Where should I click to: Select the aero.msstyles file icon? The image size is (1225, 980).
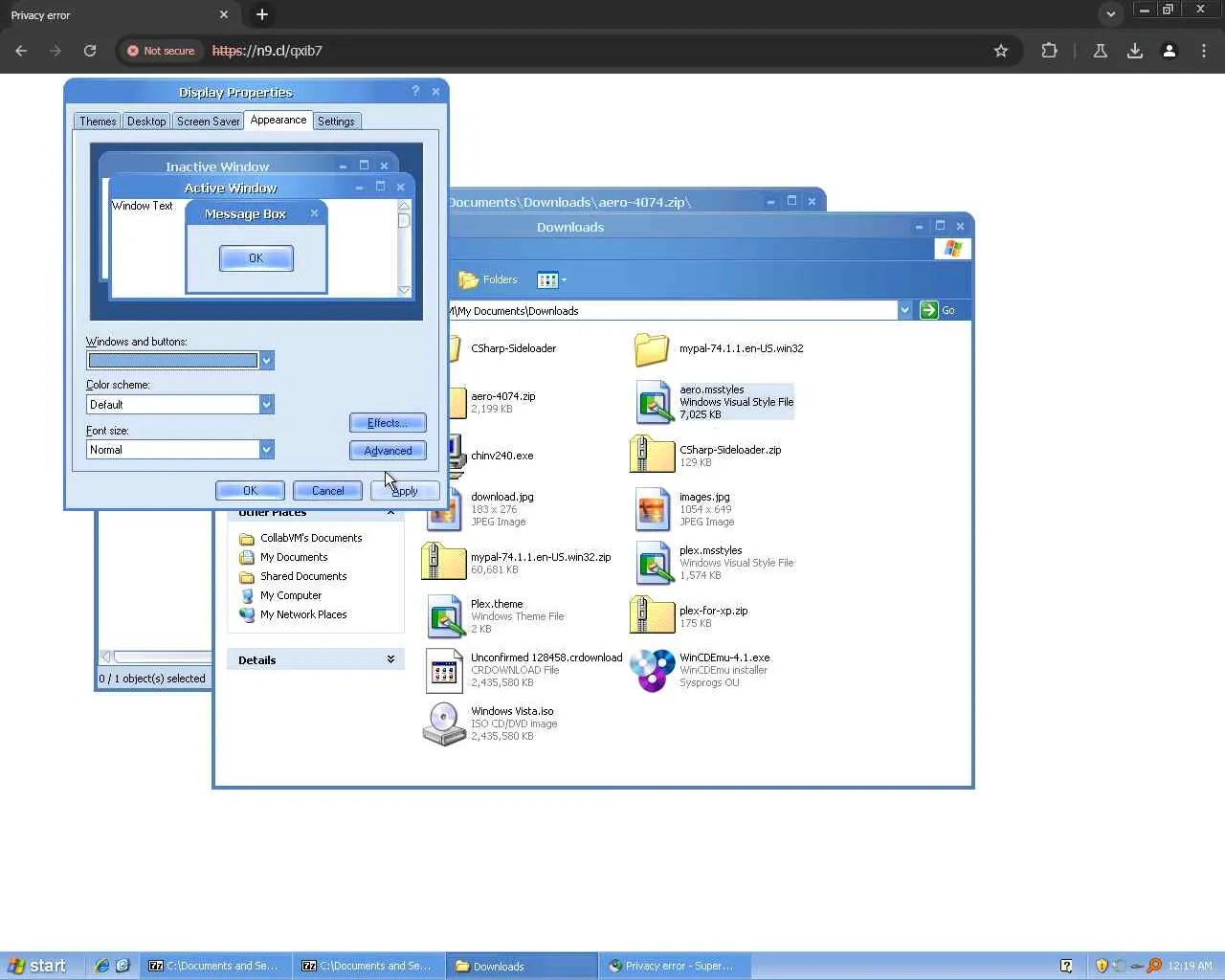point(654,402)
